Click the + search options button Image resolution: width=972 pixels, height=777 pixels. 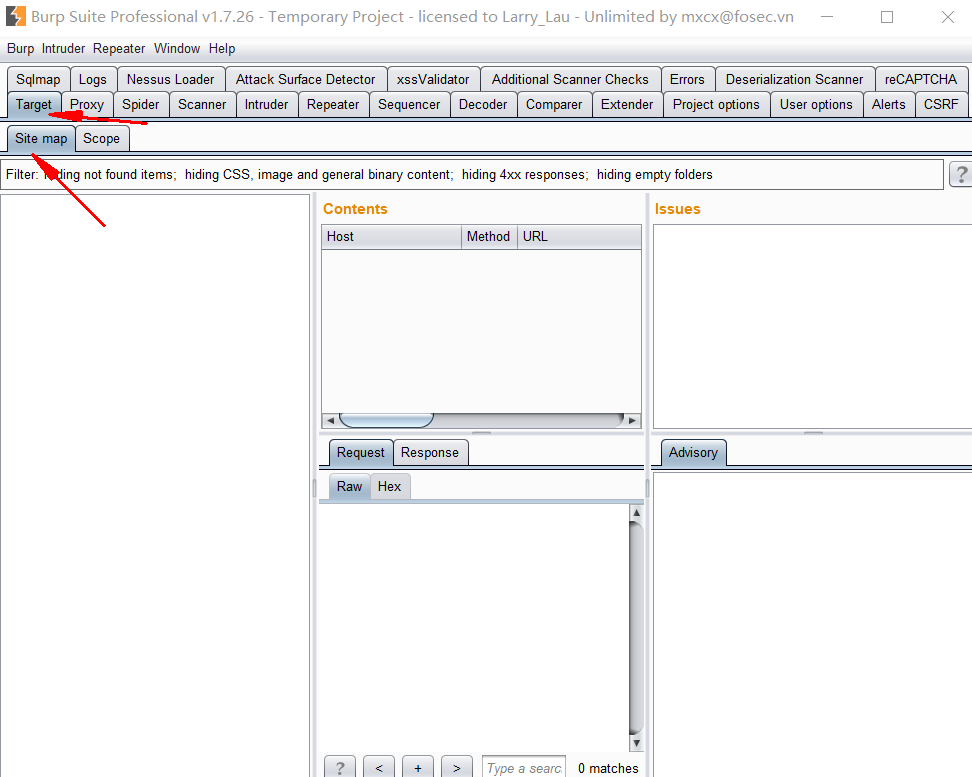418,768
